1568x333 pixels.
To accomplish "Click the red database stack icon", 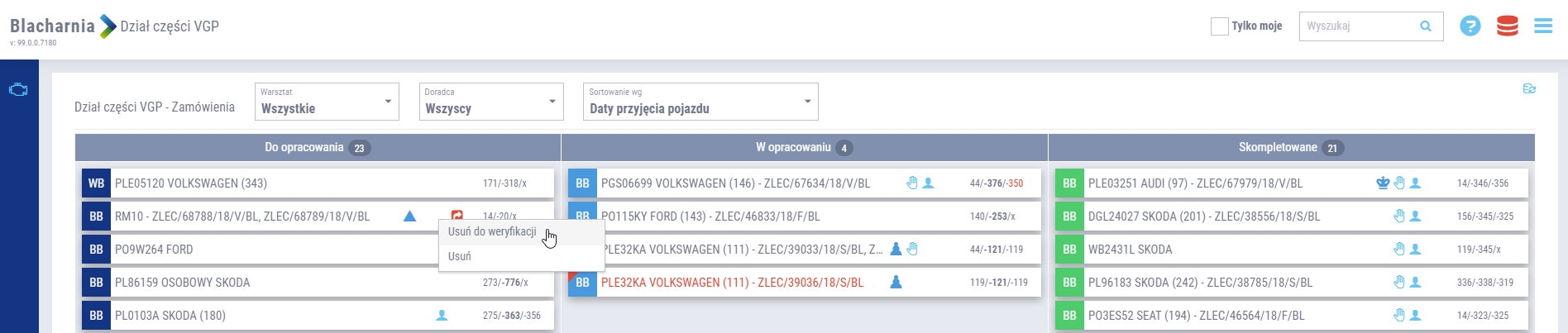I will [1508, 26].
